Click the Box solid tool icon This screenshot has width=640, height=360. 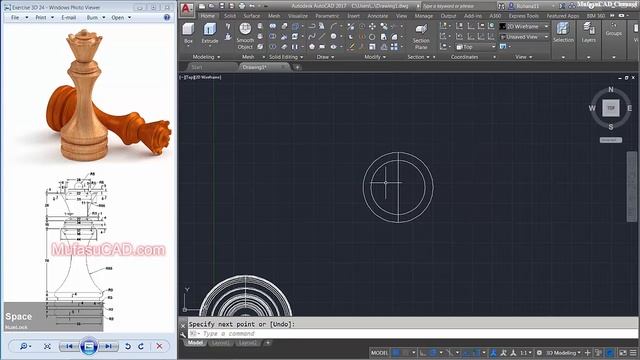tap(188, 29)
